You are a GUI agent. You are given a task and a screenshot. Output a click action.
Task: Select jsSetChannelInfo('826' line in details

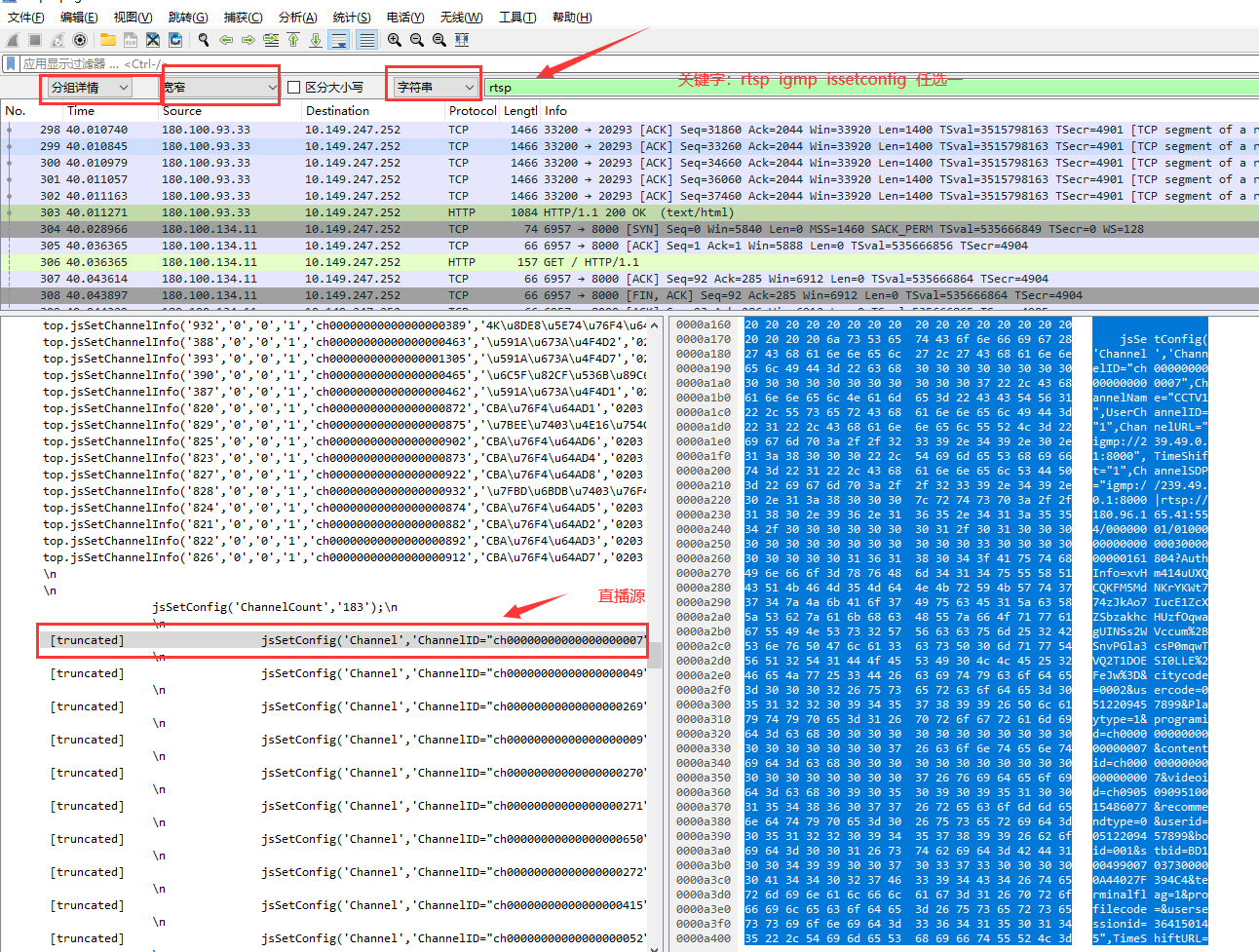(344, 557)
